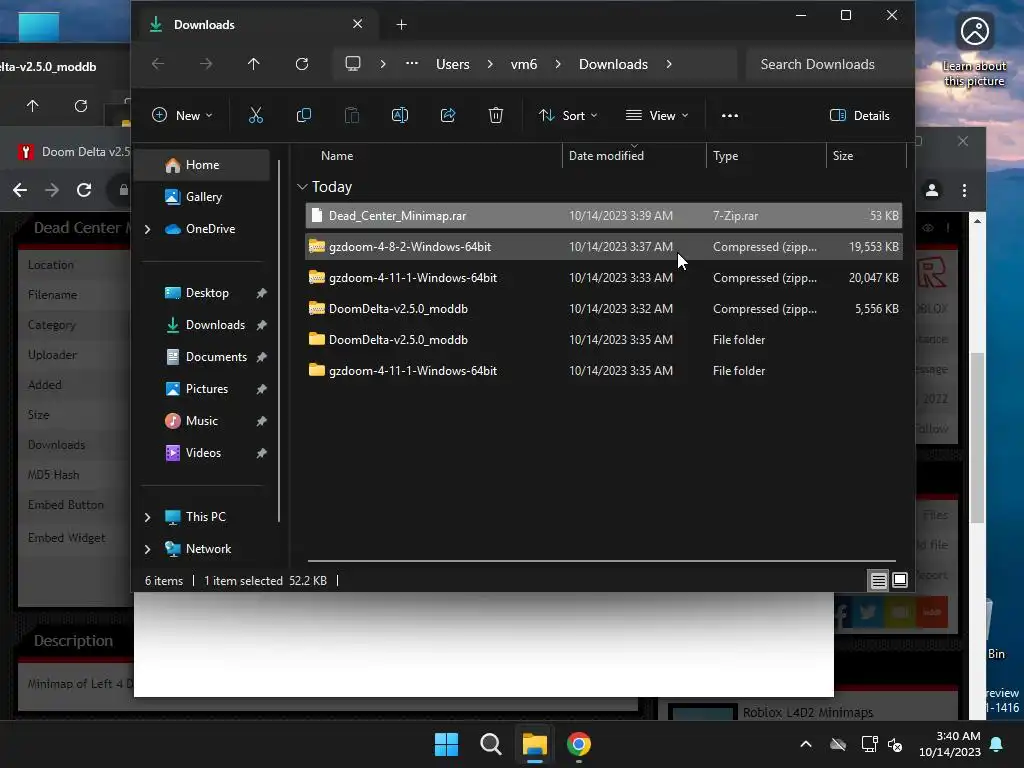Image resolution: width=1024 pixels, height=768 pixels.
Task: Sort by Size column header
Action: (x=866, y=156)
